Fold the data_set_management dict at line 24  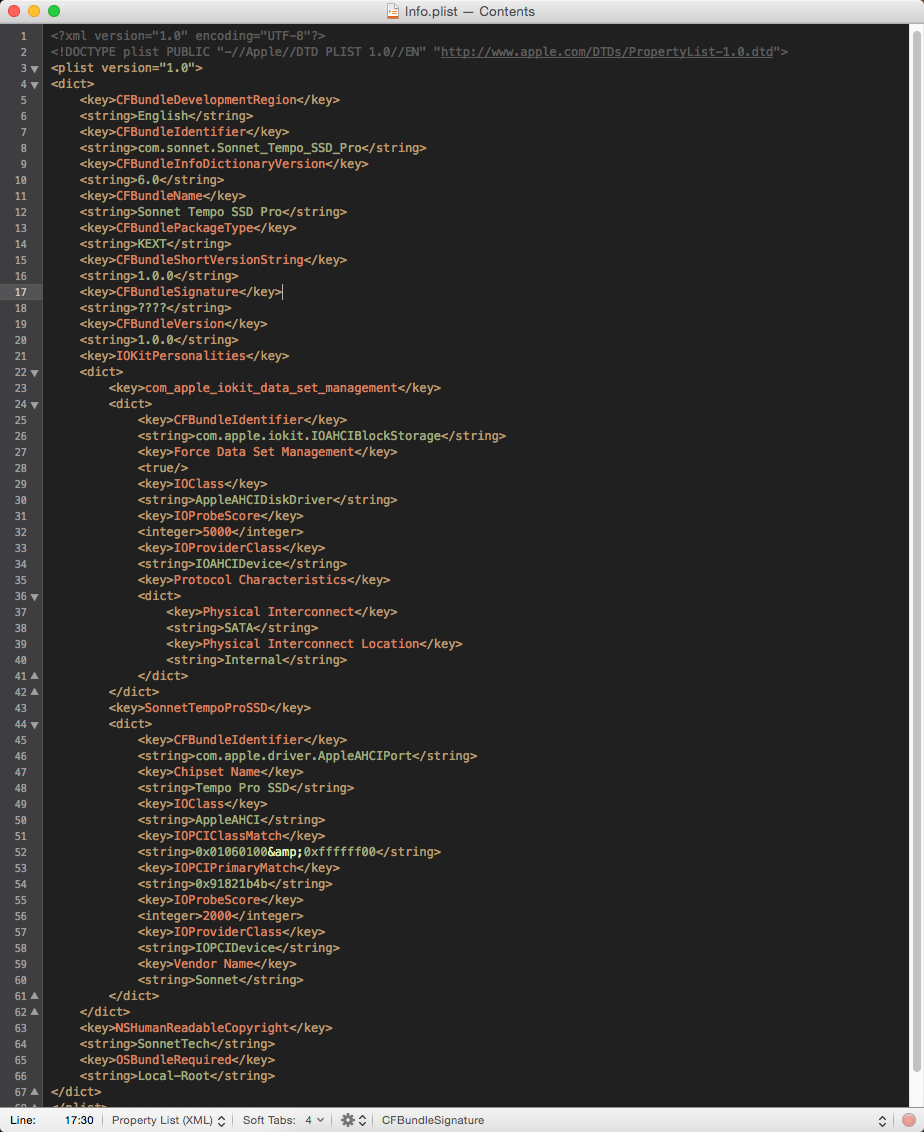[x=34, y=404]
